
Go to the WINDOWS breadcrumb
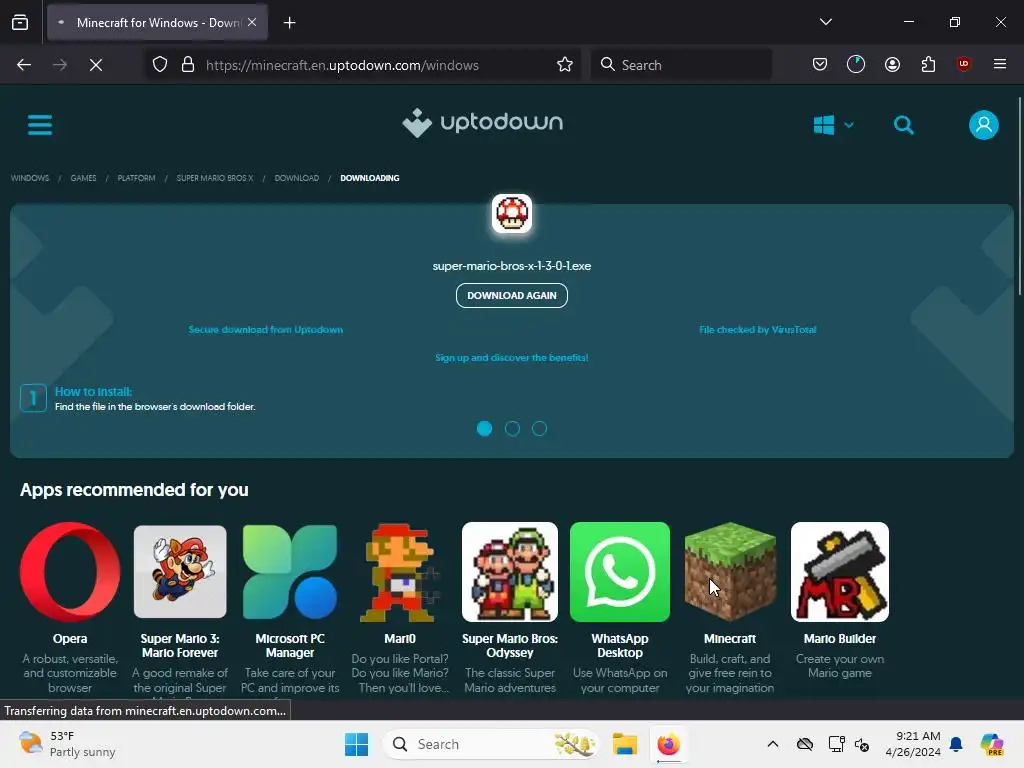click(x=30, y=178)
